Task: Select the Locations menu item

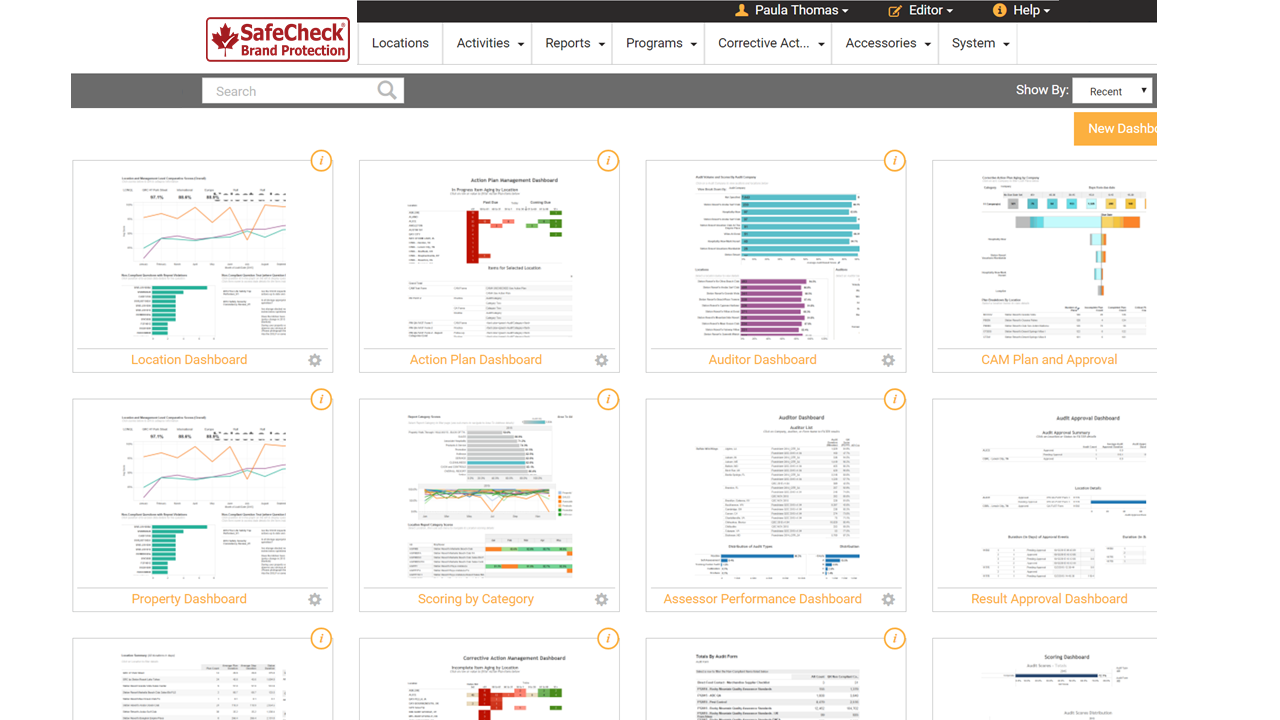Action: click(x=399, y=43)
